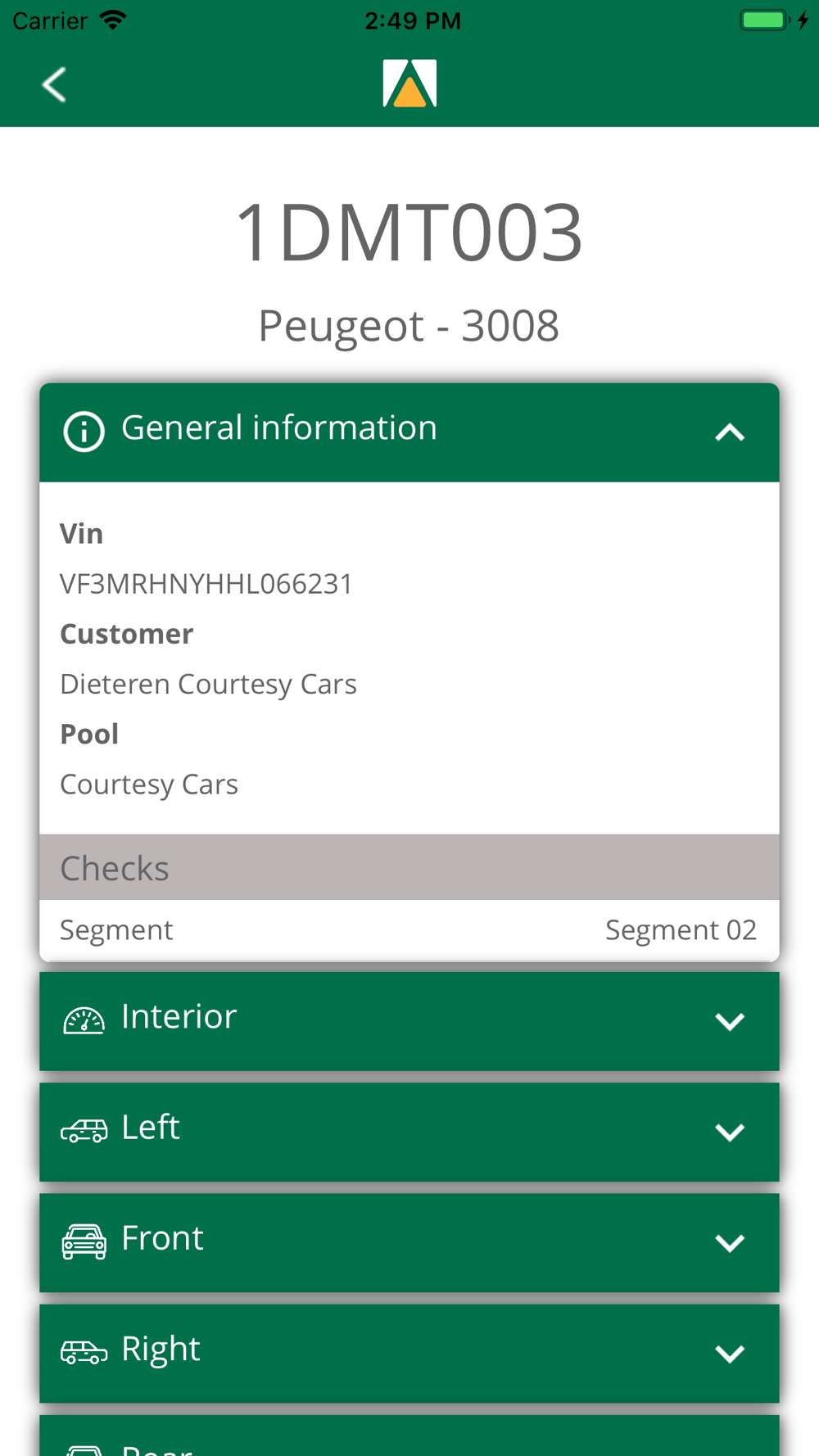Click the Interior dashboard gauge icon

click(84, 1020)
